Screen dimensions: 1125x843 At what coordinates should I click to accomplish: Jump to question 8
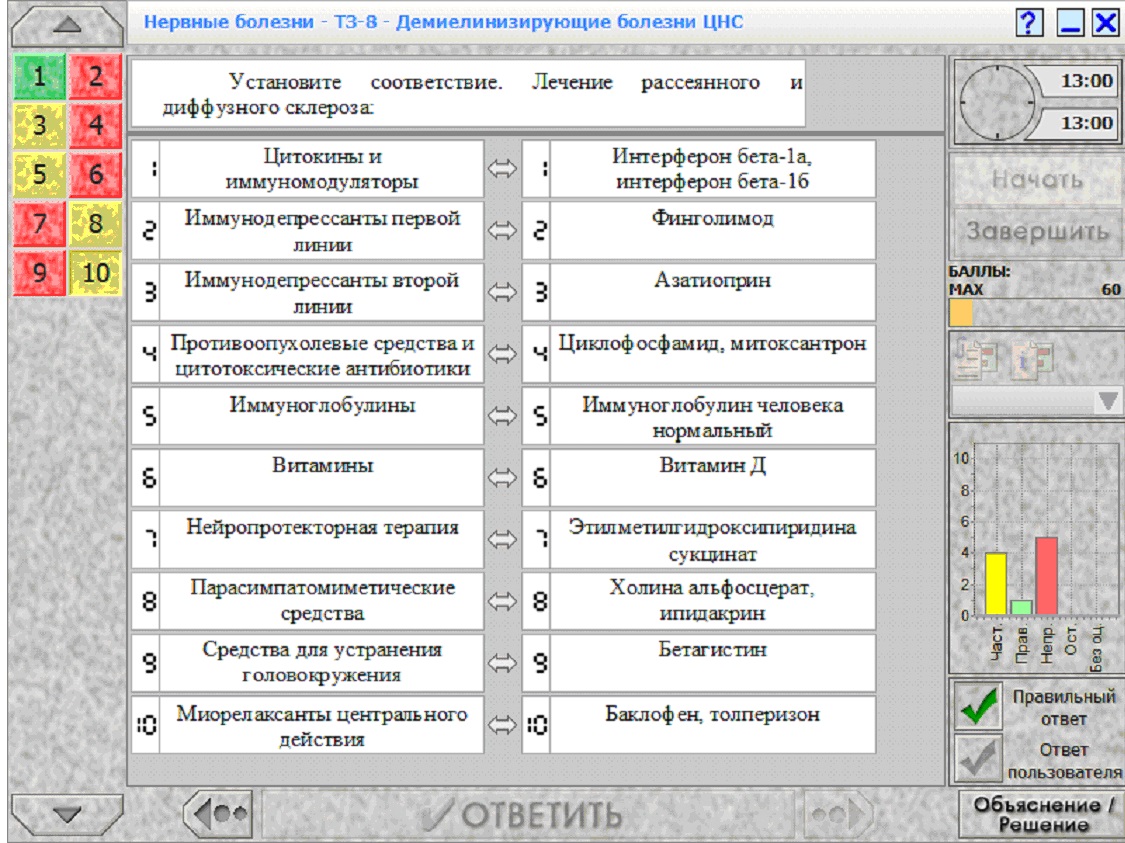coord(95,223)
